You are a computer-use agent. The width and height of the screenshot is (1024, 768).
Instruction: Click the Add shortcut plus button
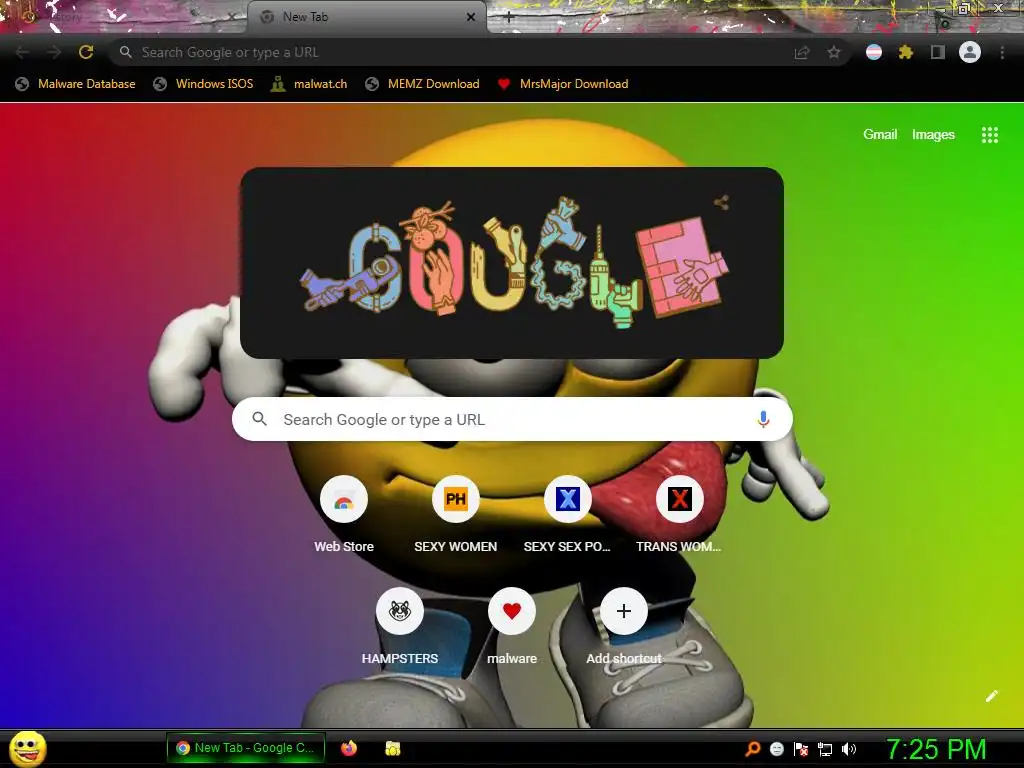tap(624, 611)
